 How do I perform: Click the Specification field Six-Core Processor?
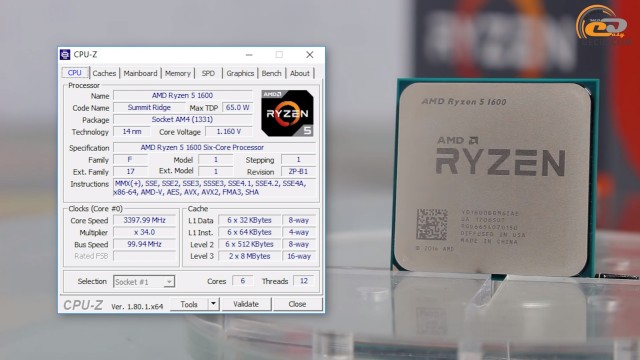coord(214,147)
